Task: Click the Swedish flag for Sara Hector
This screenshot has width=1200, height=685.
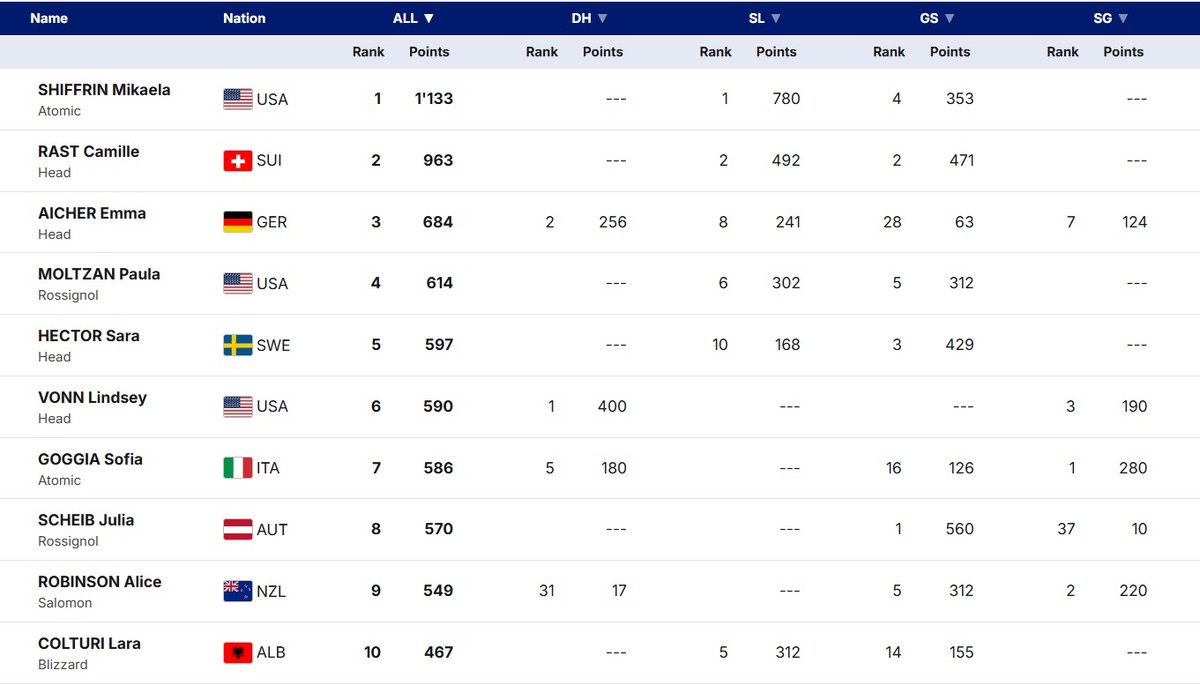Action: [x=238, y=345]
